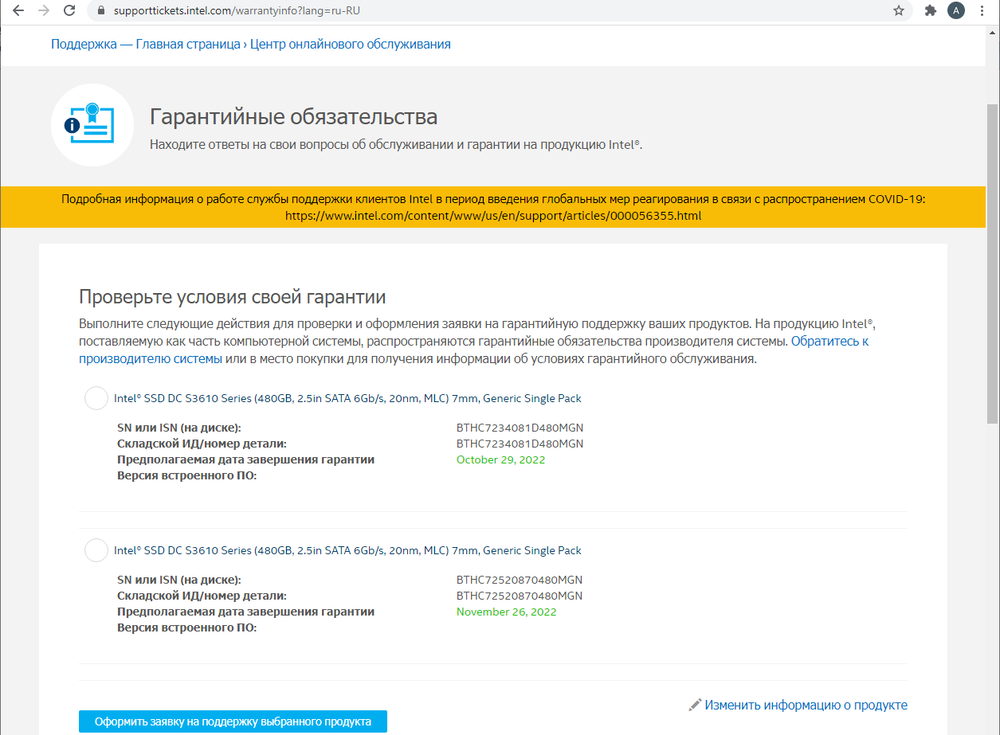This screenshot has width=1000, height=735.
Task: Click 'Изменить информацию о продукте' link
Action: (805, 705)
